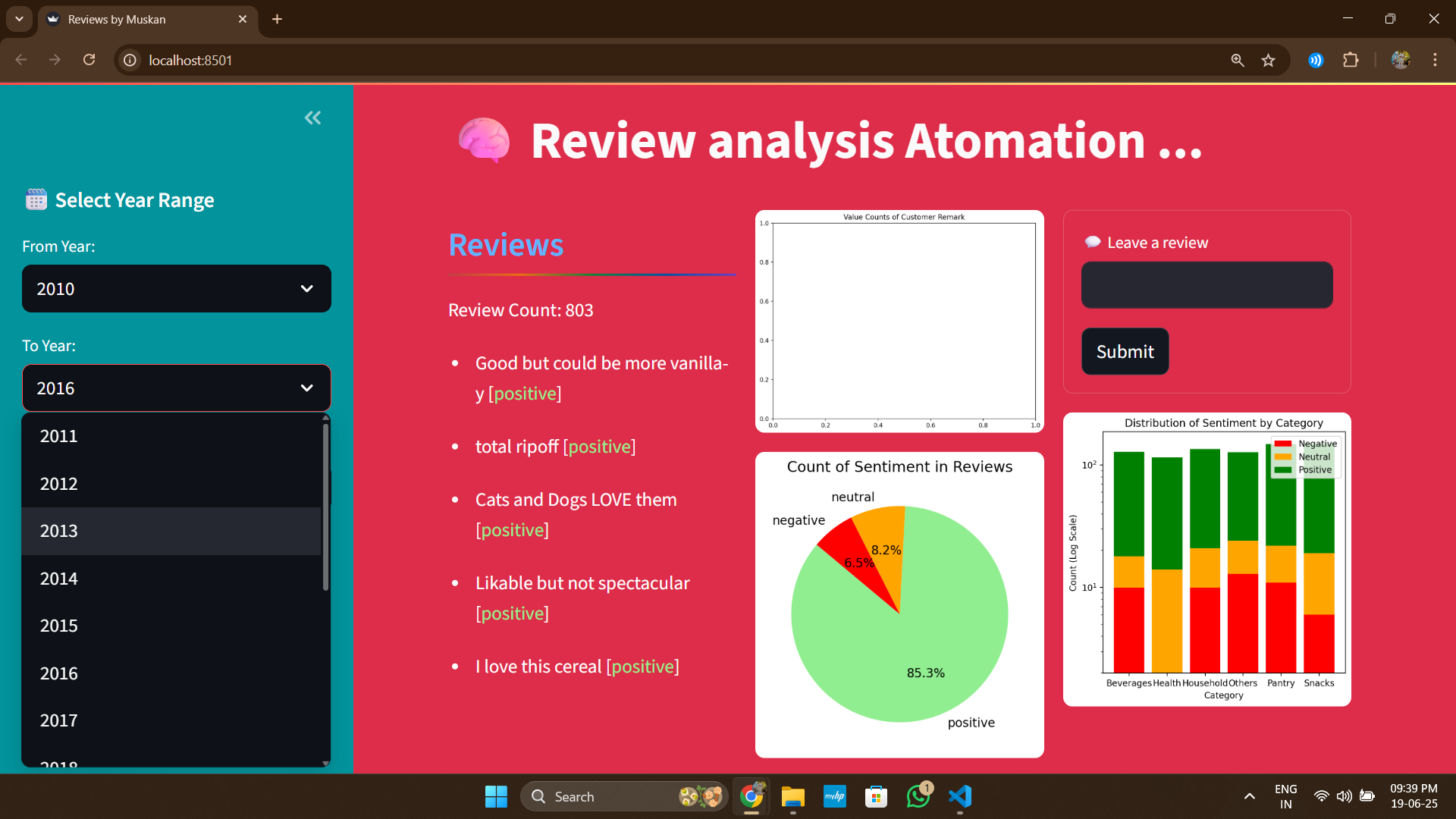View site information icon in address bar
The image size is (1456, 819).
coord(130,60)
